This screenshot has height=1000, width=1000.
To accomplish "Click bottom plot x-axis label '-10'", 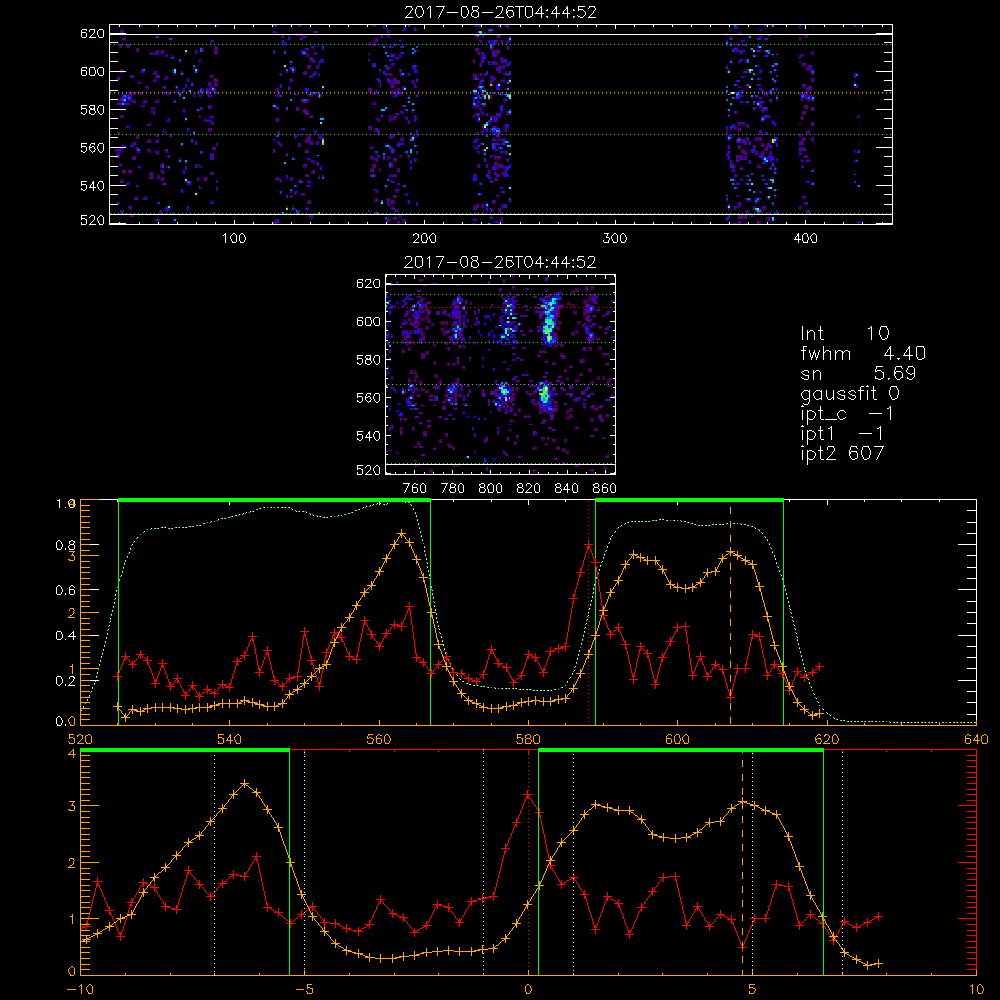I will [80, 990].
